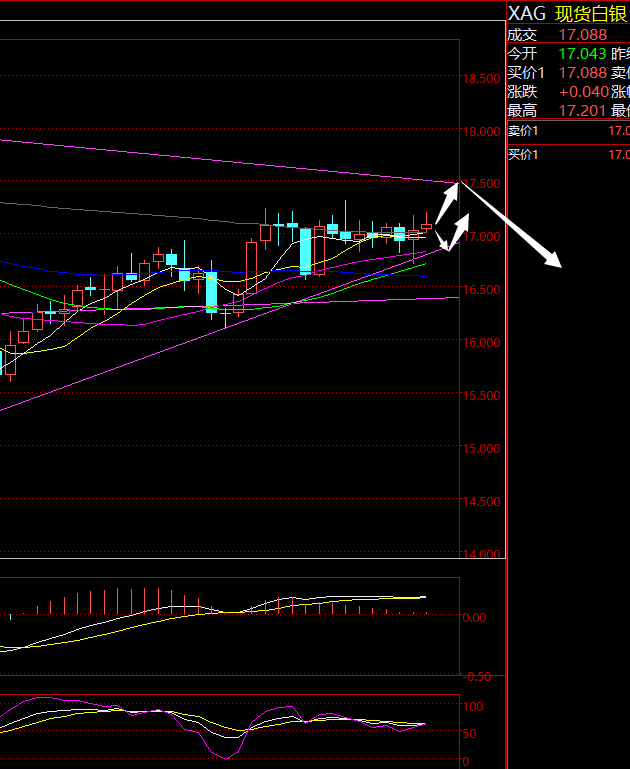Click the XAG symbol code in header
Viewport: 630px width, 769px height.
pos(527,13)
